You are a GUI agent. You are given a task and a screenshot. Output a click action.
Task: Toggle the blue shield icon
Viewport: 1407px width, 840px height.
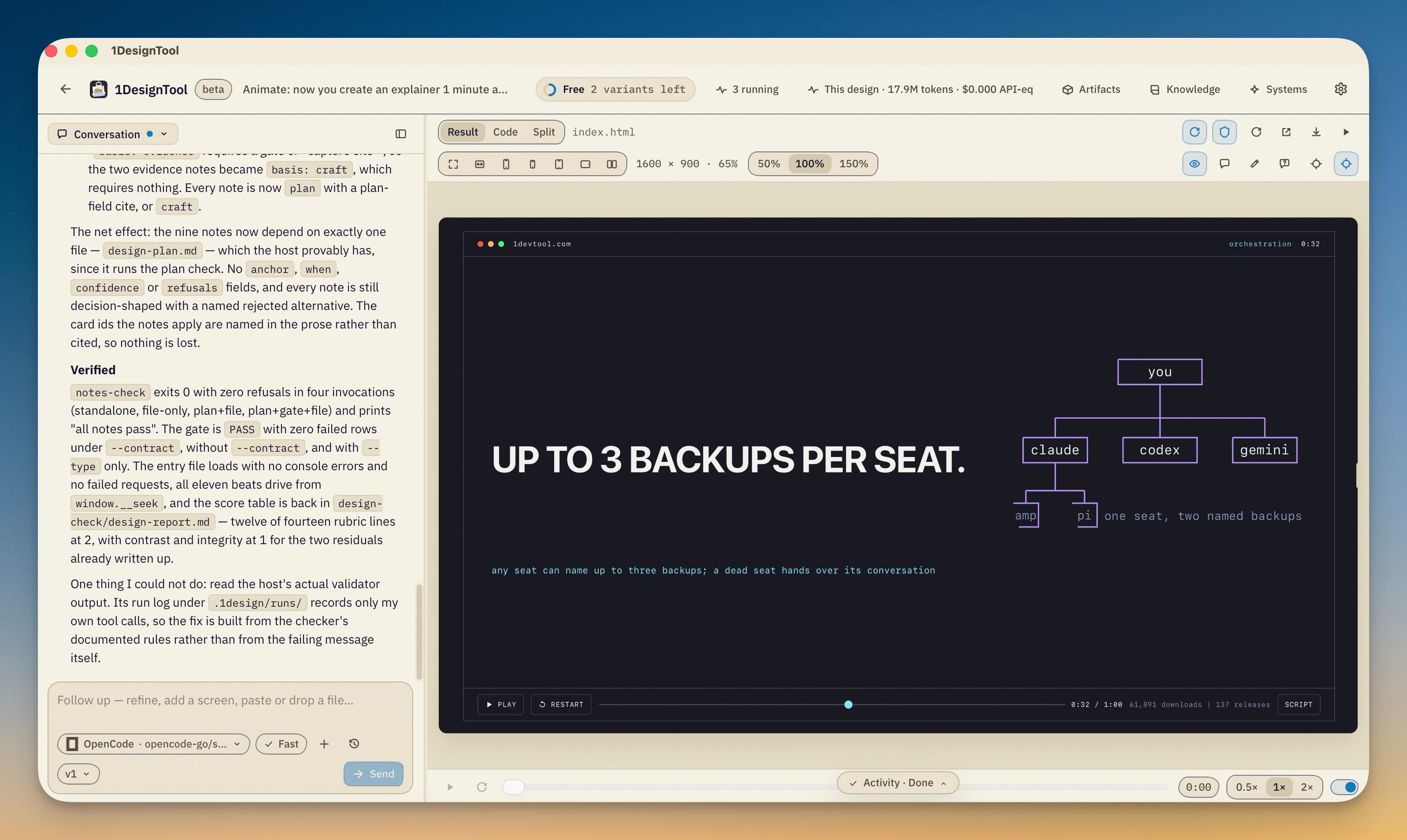click(1224, 132)
